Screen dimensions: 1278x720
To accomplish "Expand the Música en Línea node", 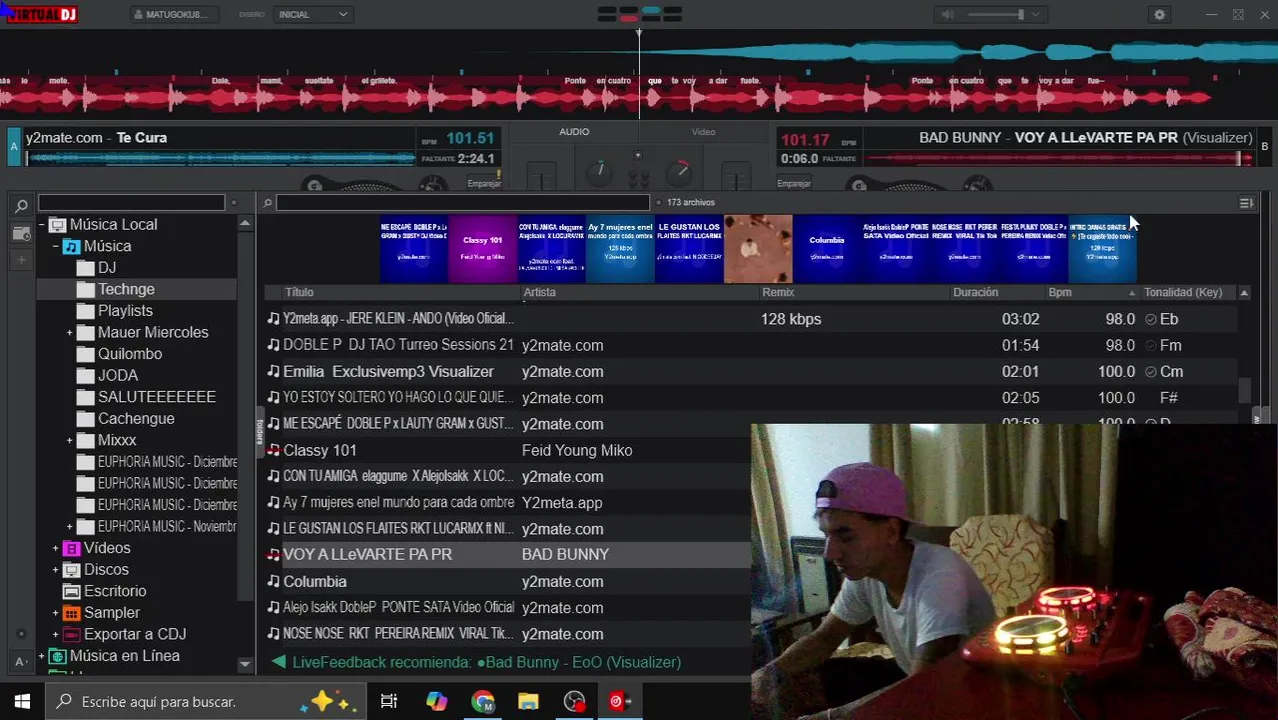I will point(41,656).
